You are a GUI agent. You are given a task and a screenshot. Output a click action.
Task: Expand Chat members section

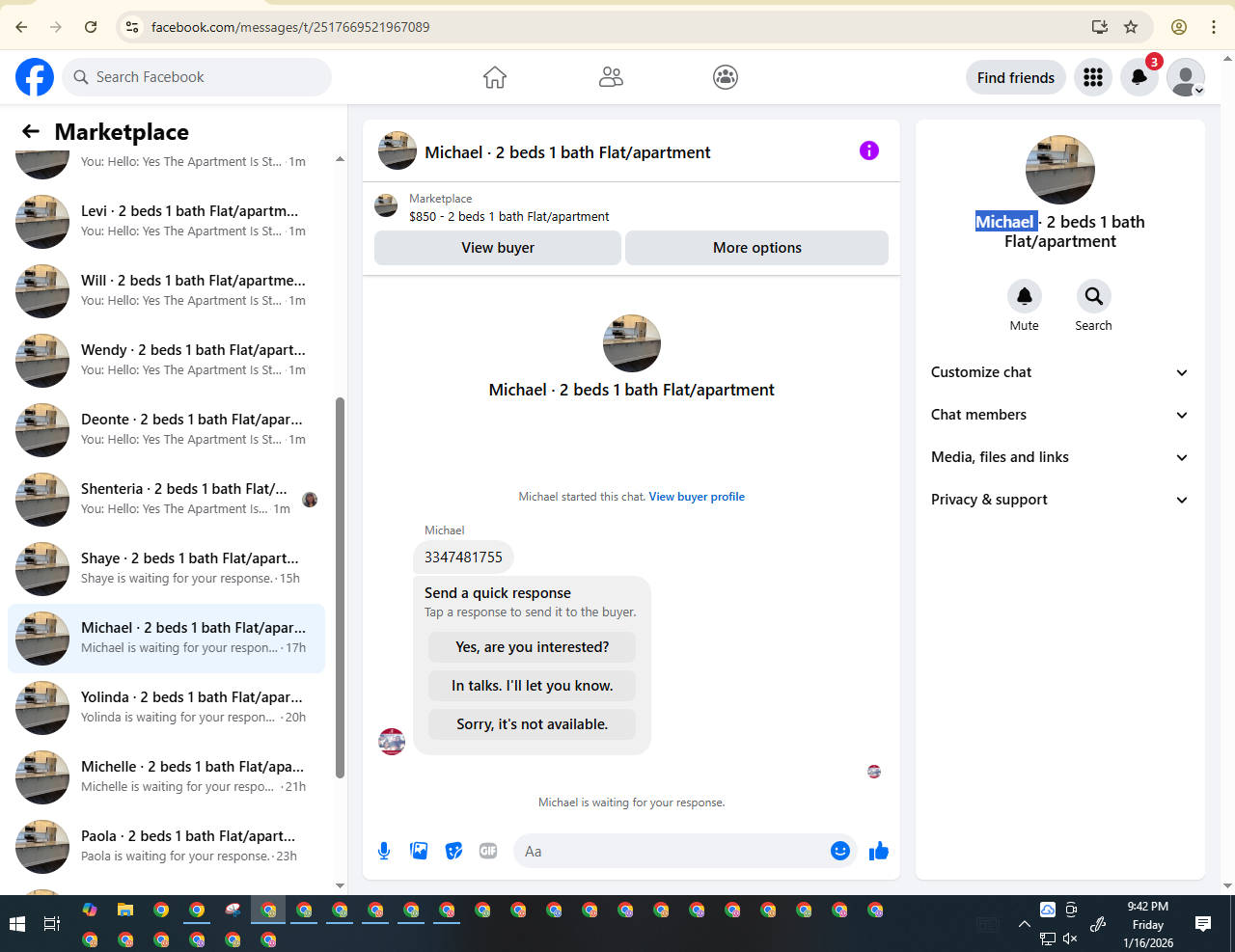(1059, 415)
